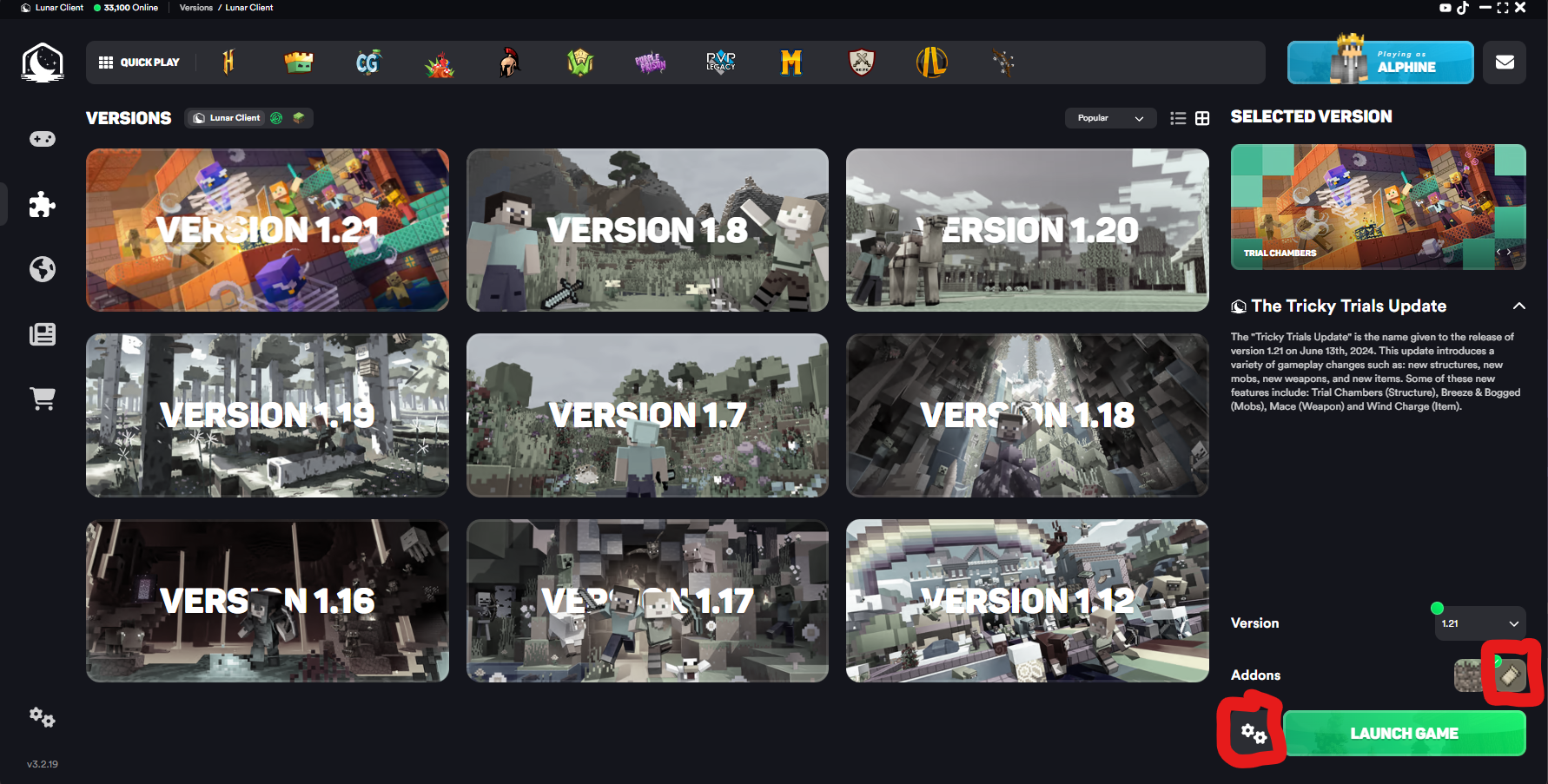
Task: Click the v3.2.19 version label
Action: (43, 764)
